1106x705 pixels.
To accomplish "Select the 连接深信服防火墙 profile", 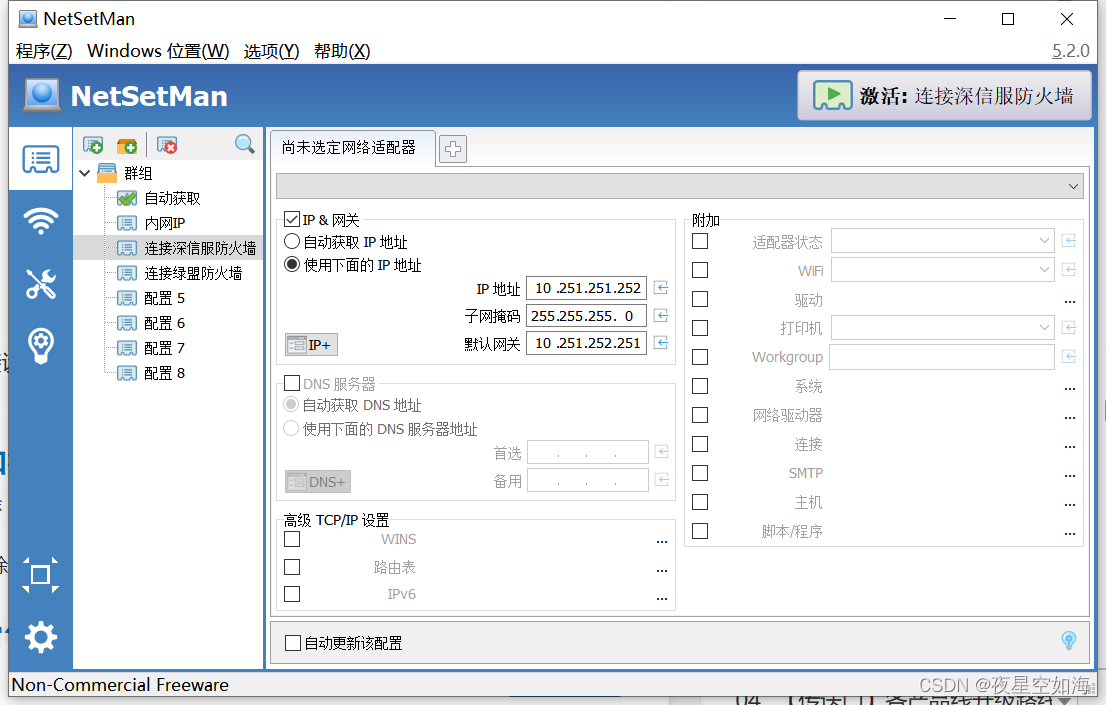I will pyautogui.click(x=200, y=248).
